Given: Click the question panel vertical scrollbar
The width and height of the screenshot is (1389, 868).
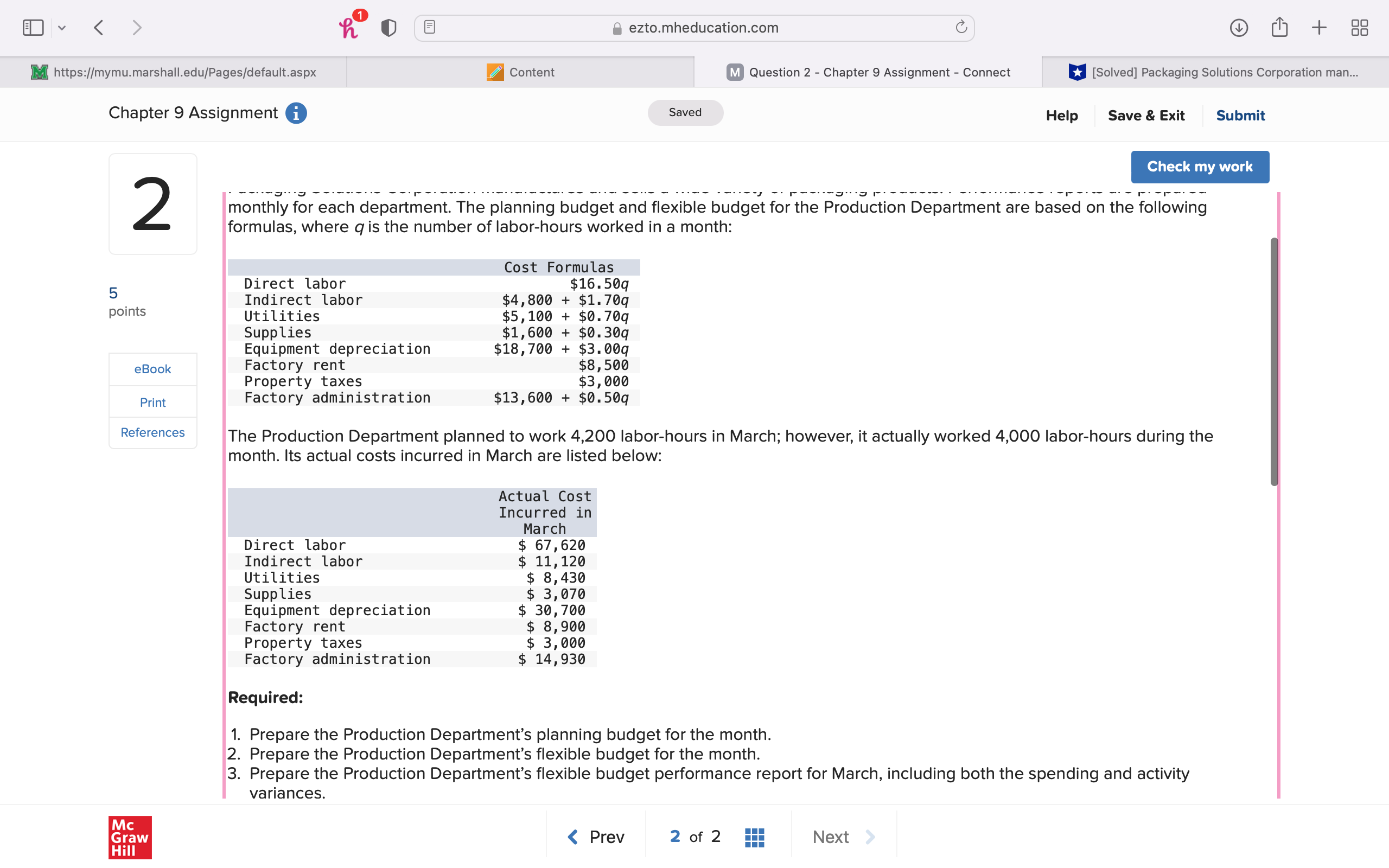Looking at the screenshot, I should pos(1273,362).
